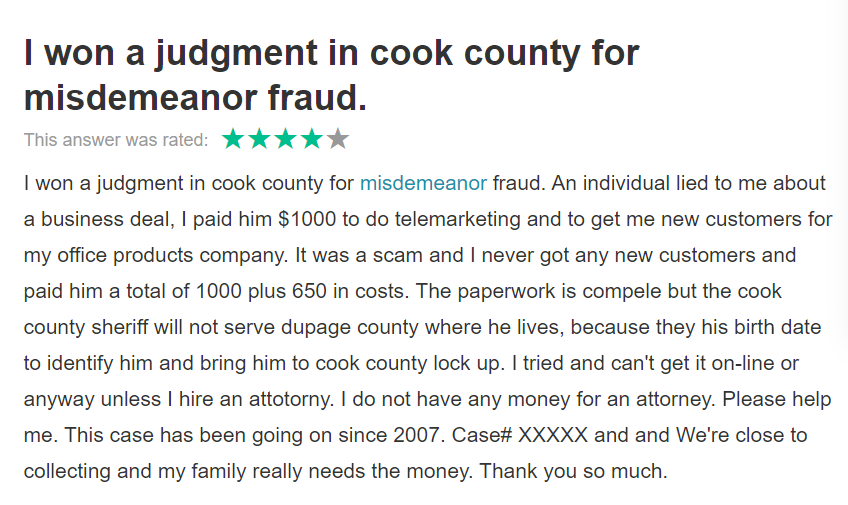
Task: Click the third green rating star
Action: pyautogui.click(x=286, y=139)
